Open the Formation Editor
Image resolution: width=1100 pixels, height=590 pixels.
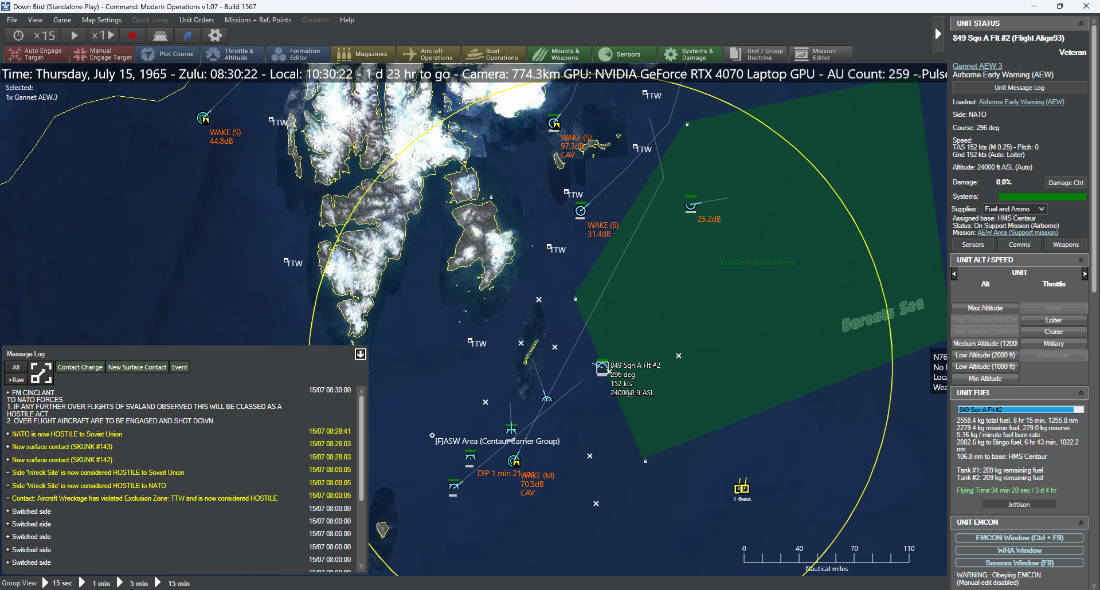pyautogui.click(x=297, y=54)
